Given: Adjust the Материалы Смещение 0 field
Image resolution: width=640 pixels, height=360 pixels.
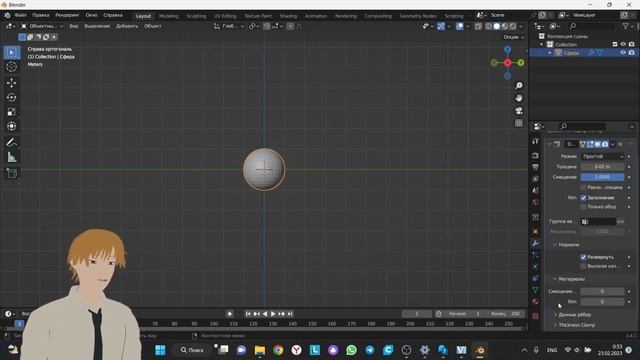Looking at the screenshot, I should pos(602,291).
